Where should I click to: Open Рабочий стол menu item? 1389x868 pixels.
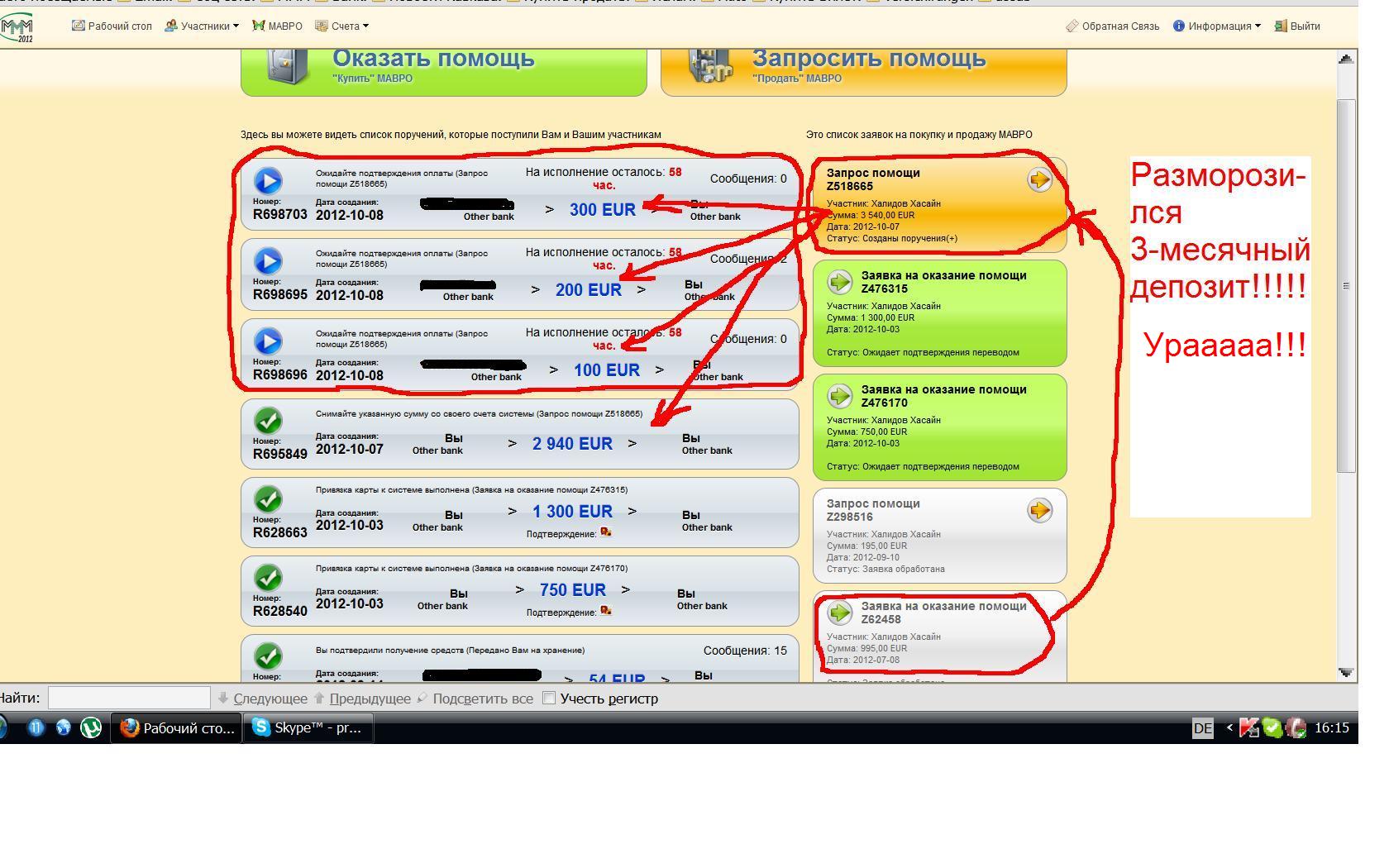pyautogui.click(x=112, y=26)
